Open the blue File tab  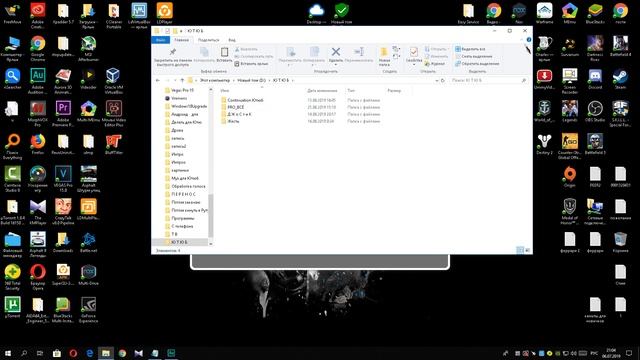coord(160,40)
